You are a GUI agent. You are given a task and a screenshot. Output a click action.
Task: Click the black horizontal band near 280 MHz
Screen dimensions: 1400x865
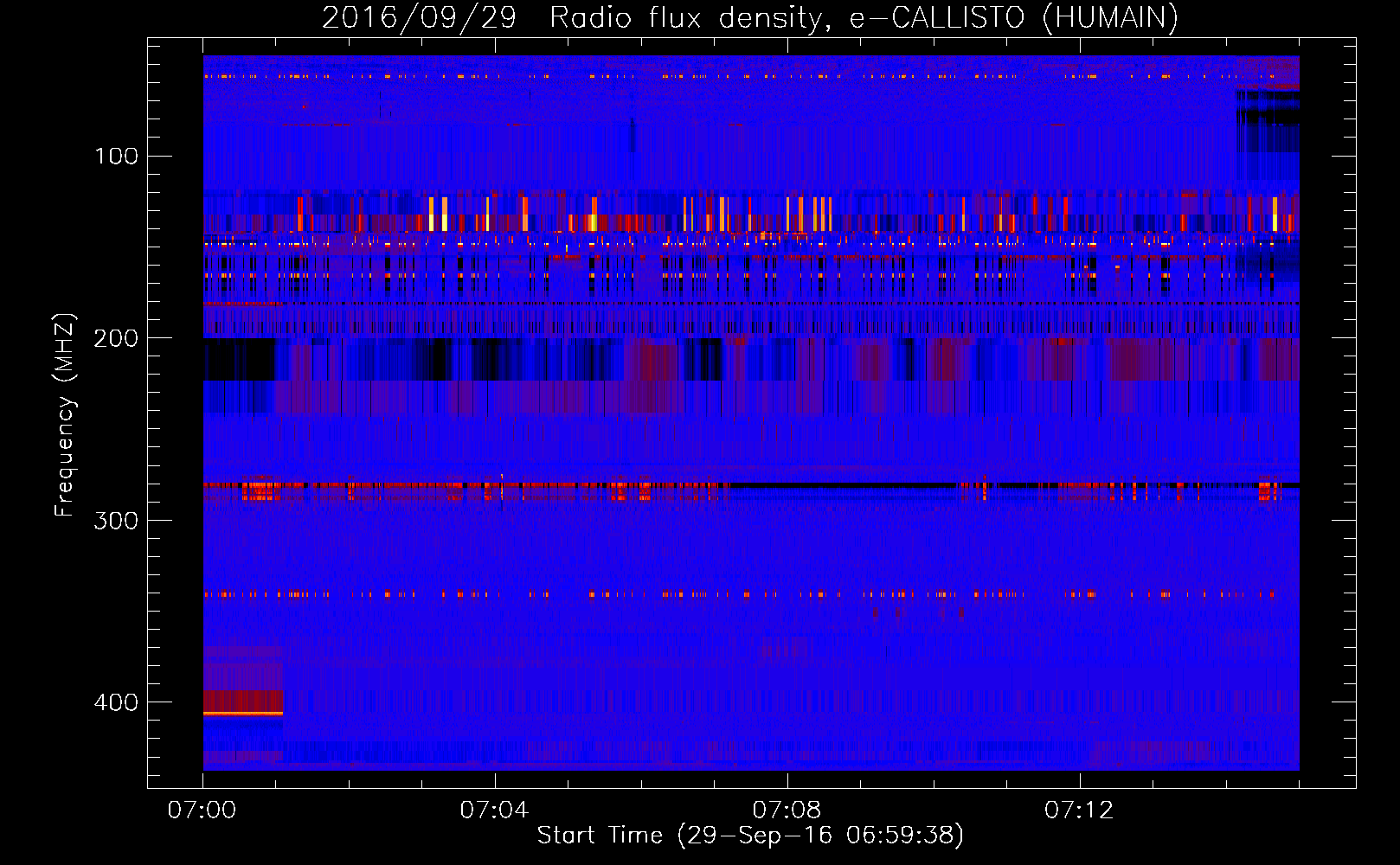(x=841, y=485)
